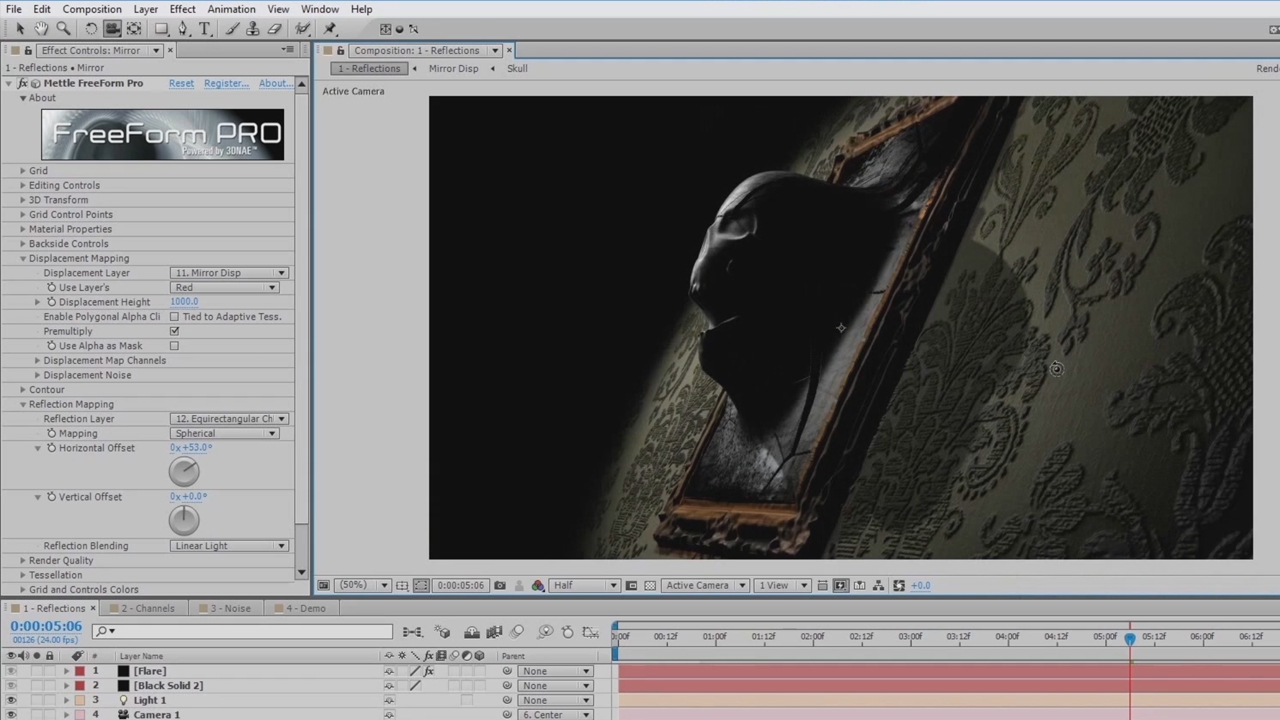The image size is (1280, 720).
Task: Select the Puppet Pin tool
Action: pos(330,29)
